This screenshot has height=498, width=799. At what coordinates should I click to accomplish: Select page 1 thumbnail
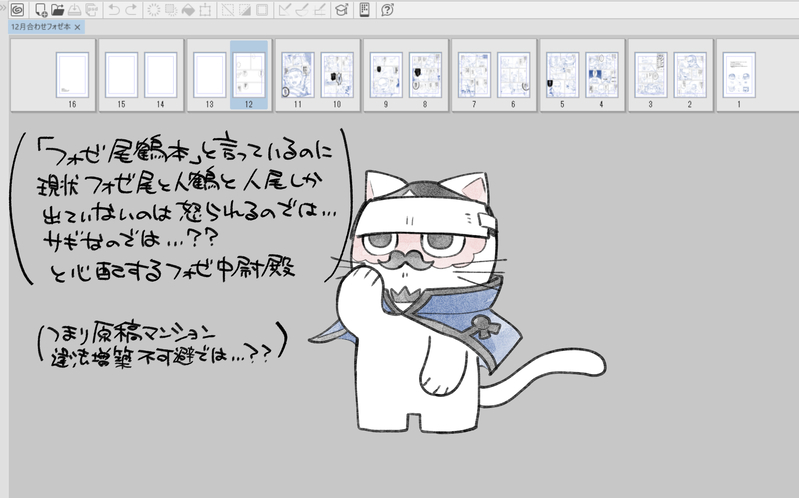click(x=738, y=75)
